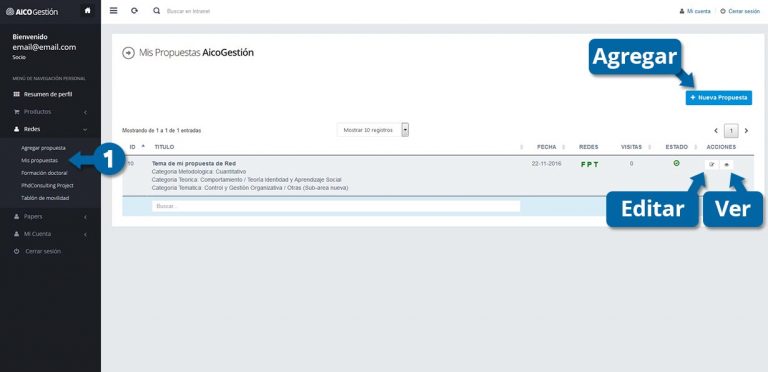Open Agregar propuesta submenu item
Viewport: 768px width, 372px height.
[43, 147]
